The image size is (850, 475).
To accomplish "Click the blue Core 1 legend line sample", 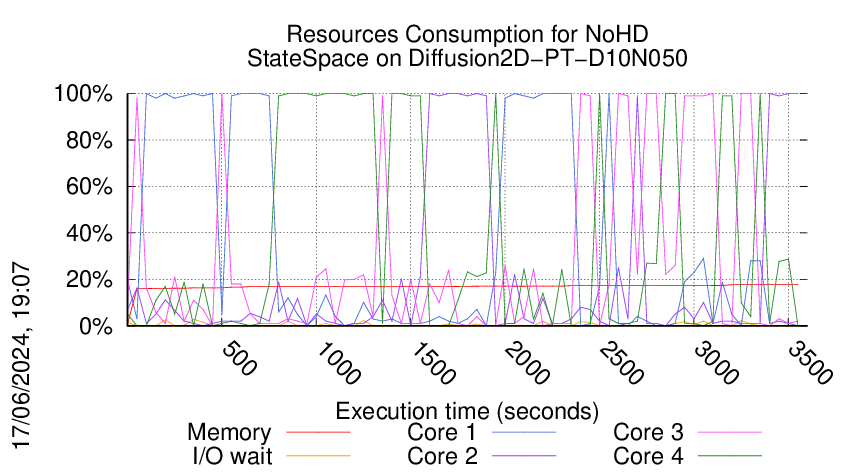I will [x=524, y=432].
